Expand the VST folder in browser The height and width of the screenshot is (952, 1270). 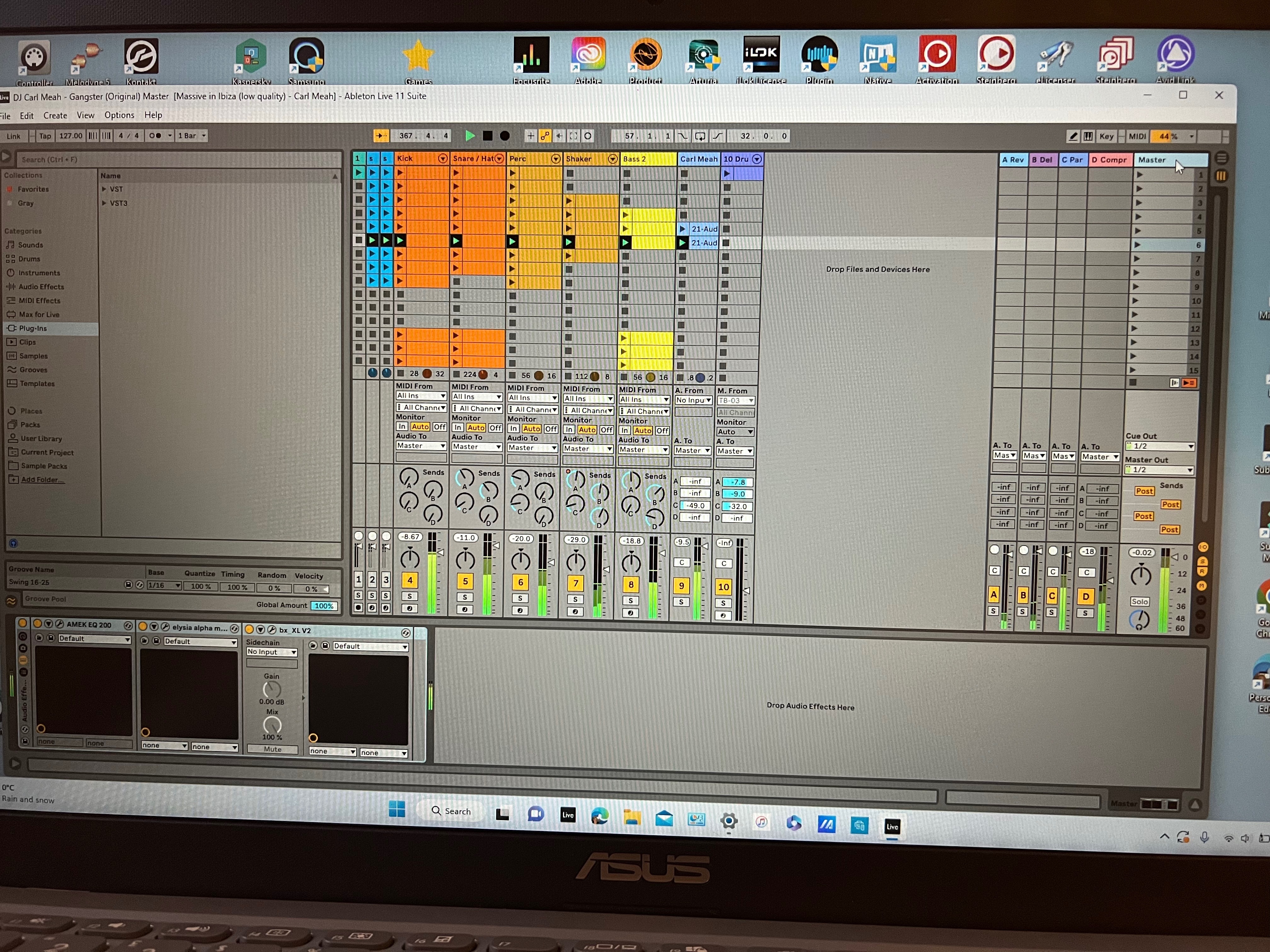click(105, 189)
